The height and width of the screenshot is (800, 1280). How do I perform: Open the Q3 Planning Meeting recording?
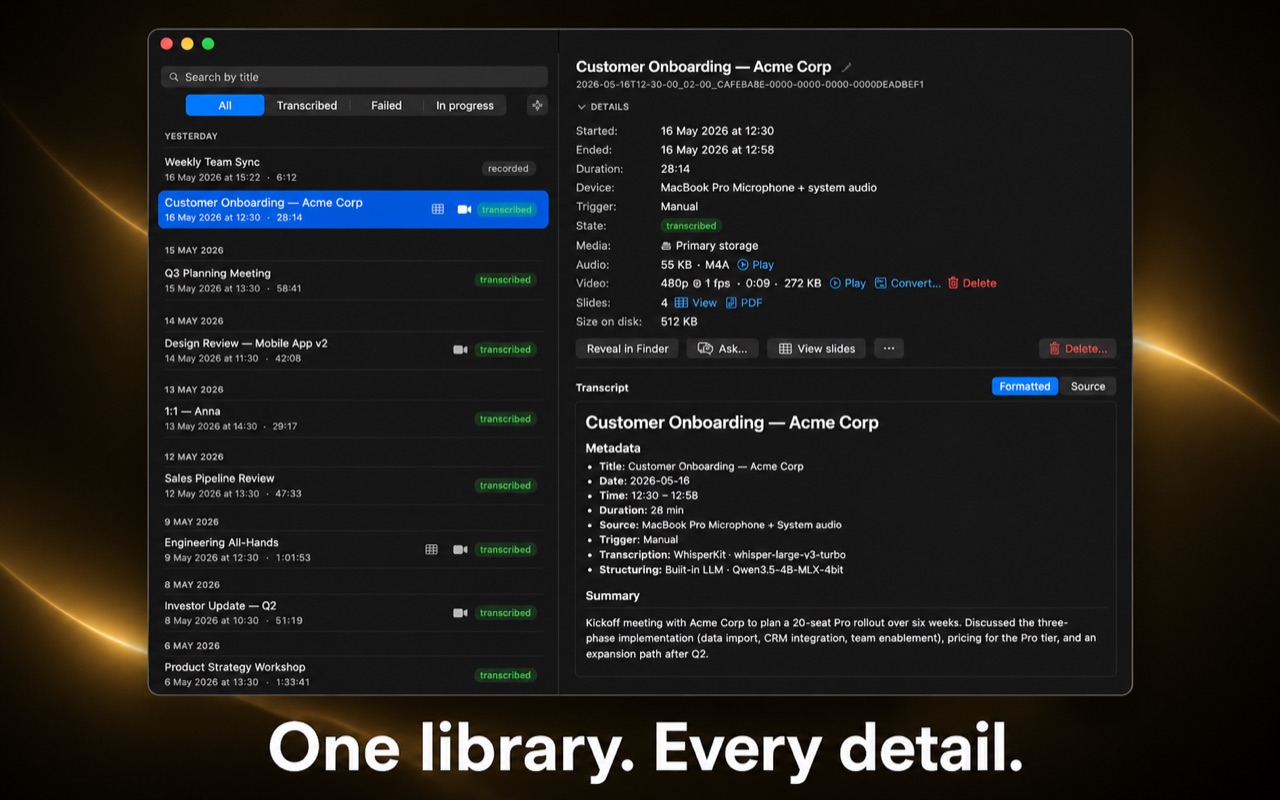pos(354,280)
